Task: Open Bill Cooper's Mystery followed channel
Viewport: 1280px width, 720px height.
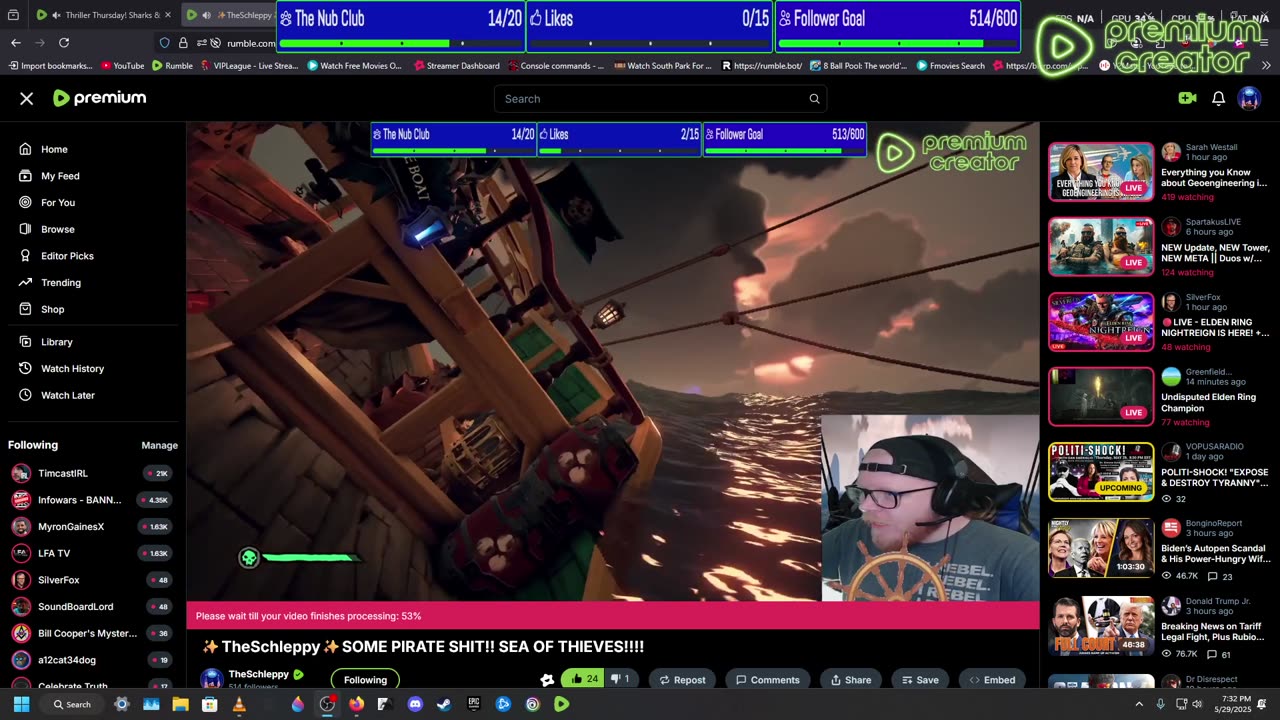Action: [x=93, y=633]
